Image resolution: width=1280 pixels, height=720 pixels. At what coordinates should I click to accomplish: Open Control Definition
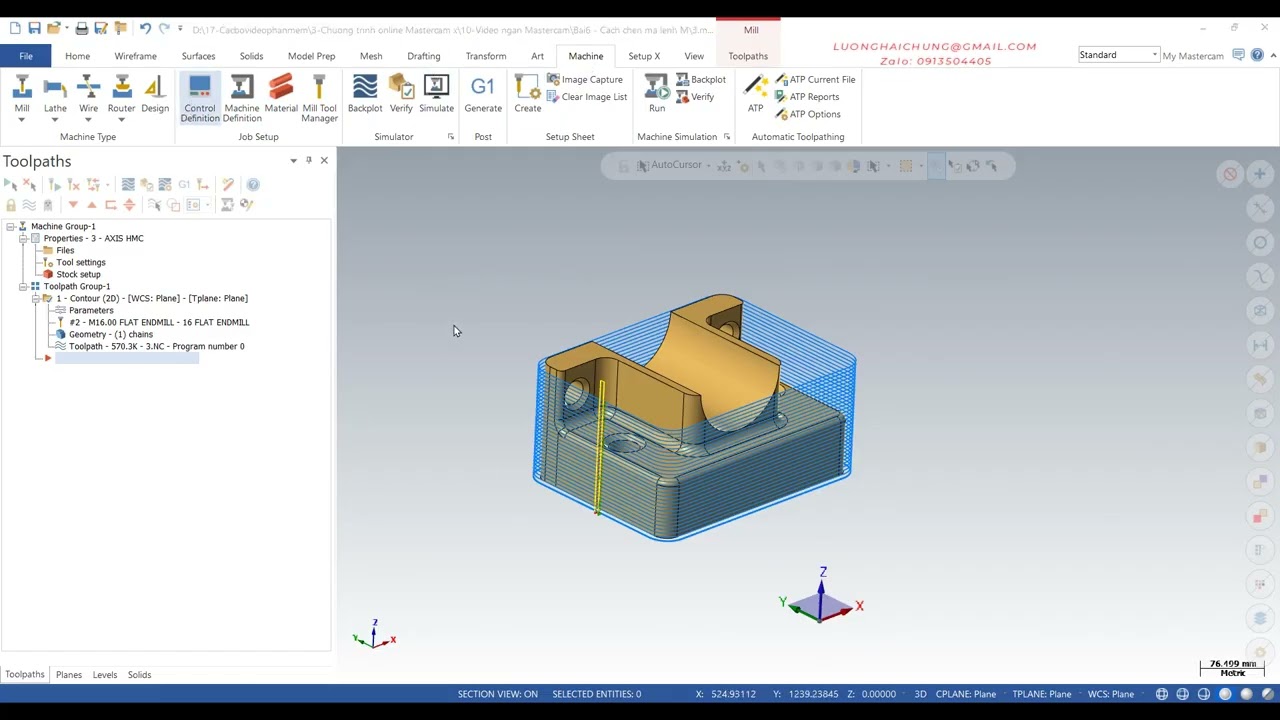(x=200, y=99)
